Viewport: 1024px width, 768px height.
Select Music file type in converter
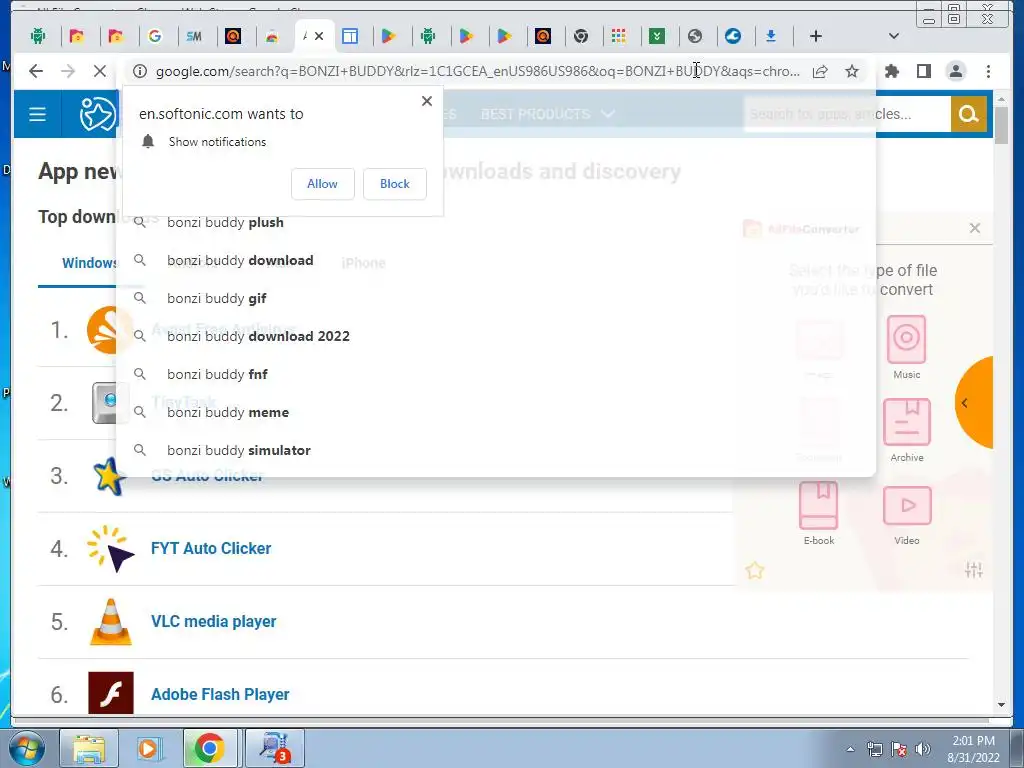pyautogui.click(x=906, y=347)
